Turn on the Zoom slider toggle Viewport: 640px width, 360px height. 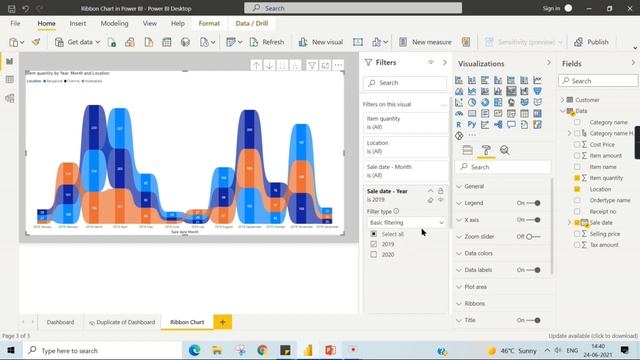tap(533, 236)
